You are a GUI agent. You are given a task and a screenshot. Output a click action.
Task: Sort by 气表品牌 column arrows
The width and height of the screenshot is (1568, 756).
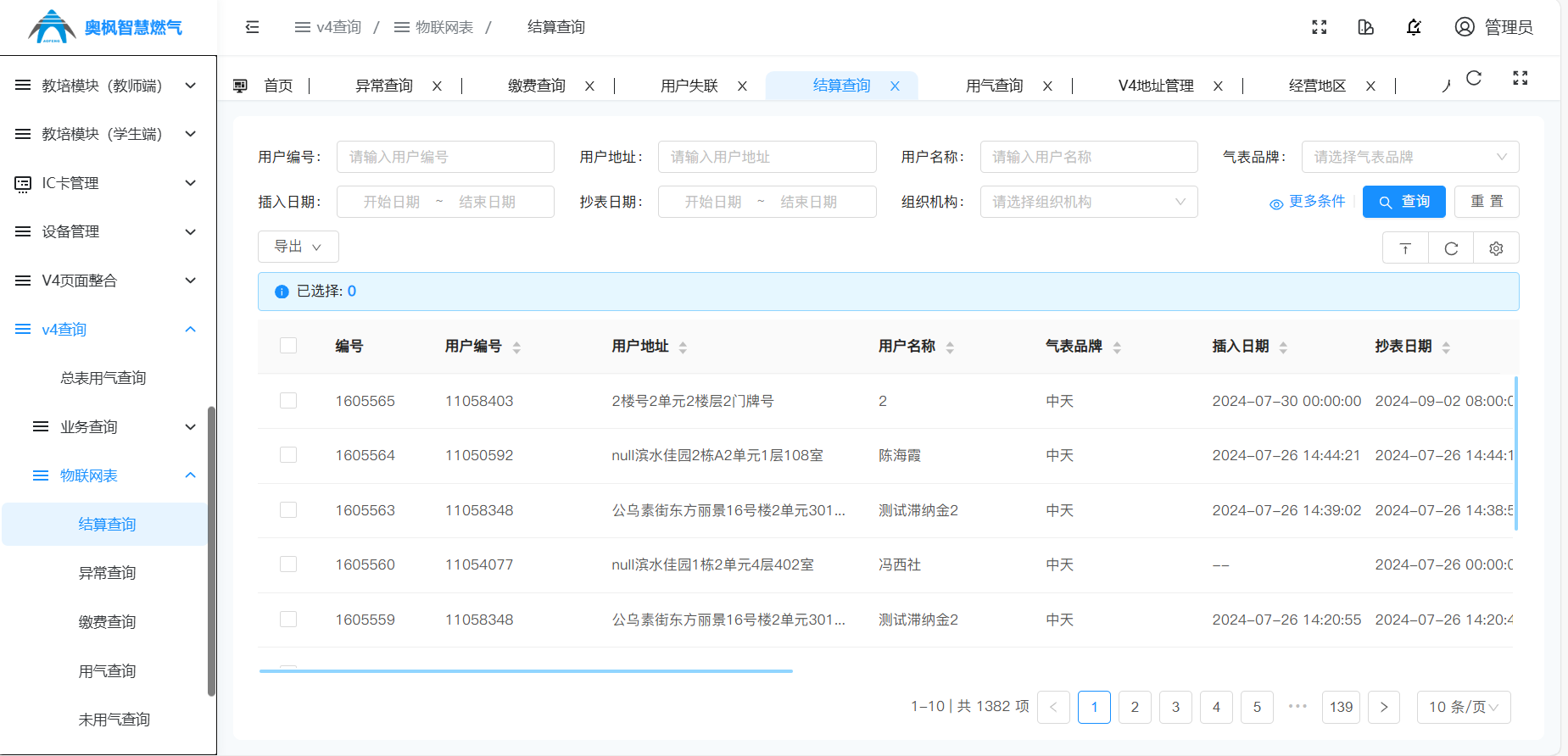(x=1117, y=347)
